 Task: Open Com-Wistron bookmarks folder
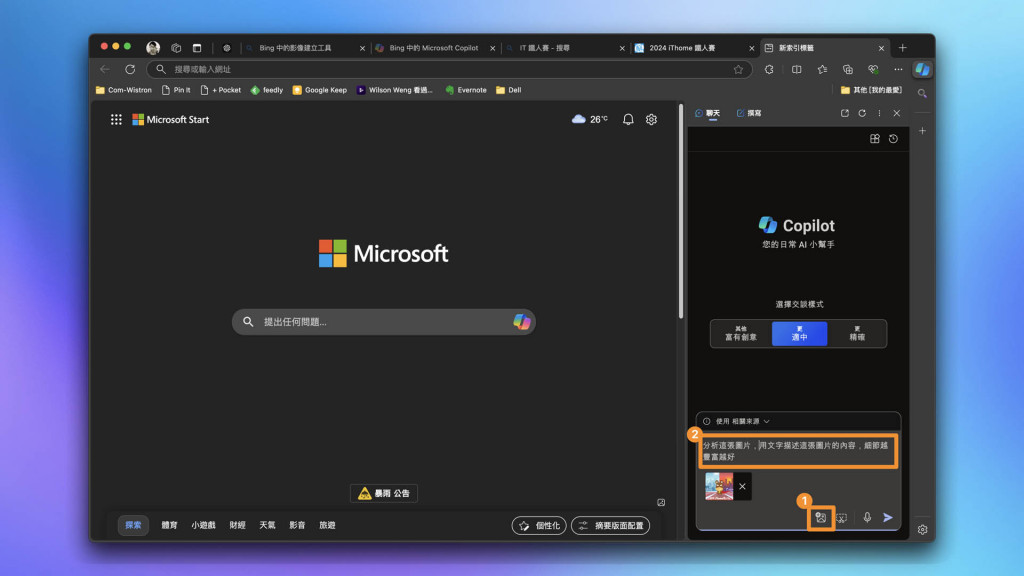pyautogui.click(x=123, y=90)
